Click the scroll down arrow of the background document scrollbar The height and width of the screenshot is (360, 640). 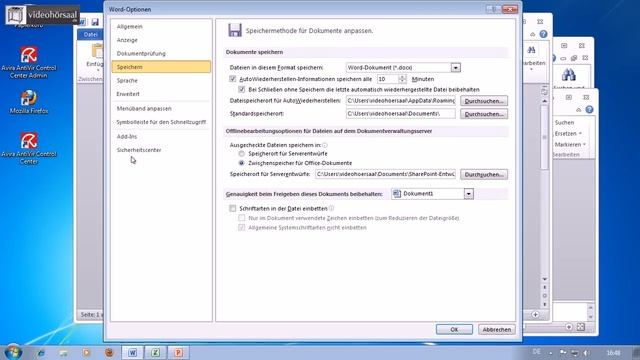(544, 279)
